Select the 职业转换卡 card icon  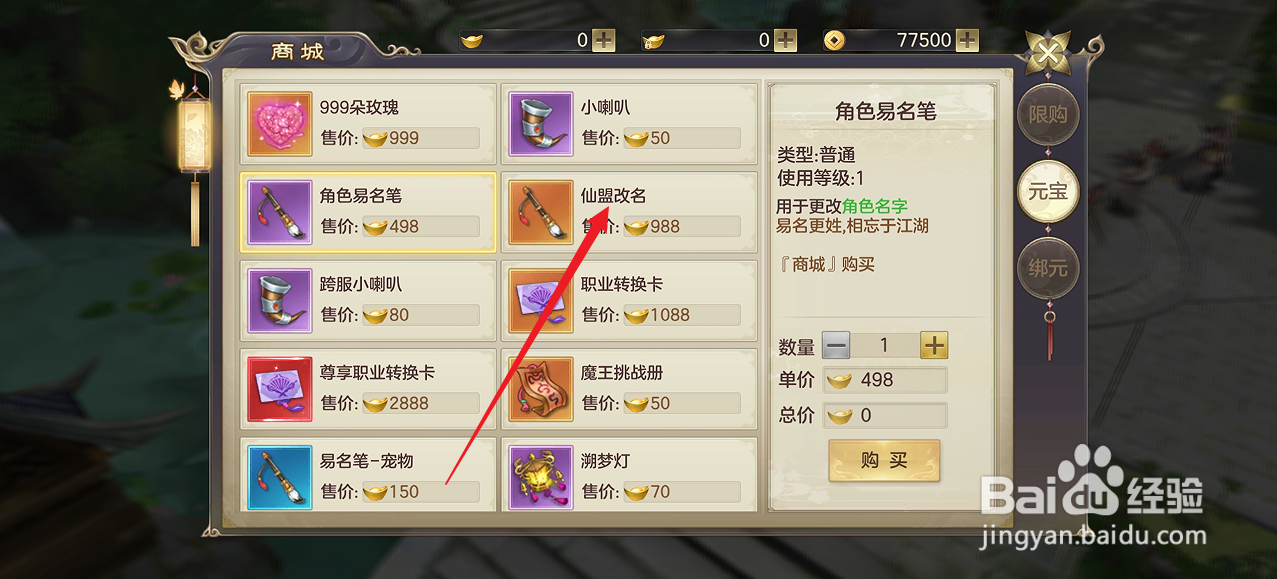(x=541, y=300)
